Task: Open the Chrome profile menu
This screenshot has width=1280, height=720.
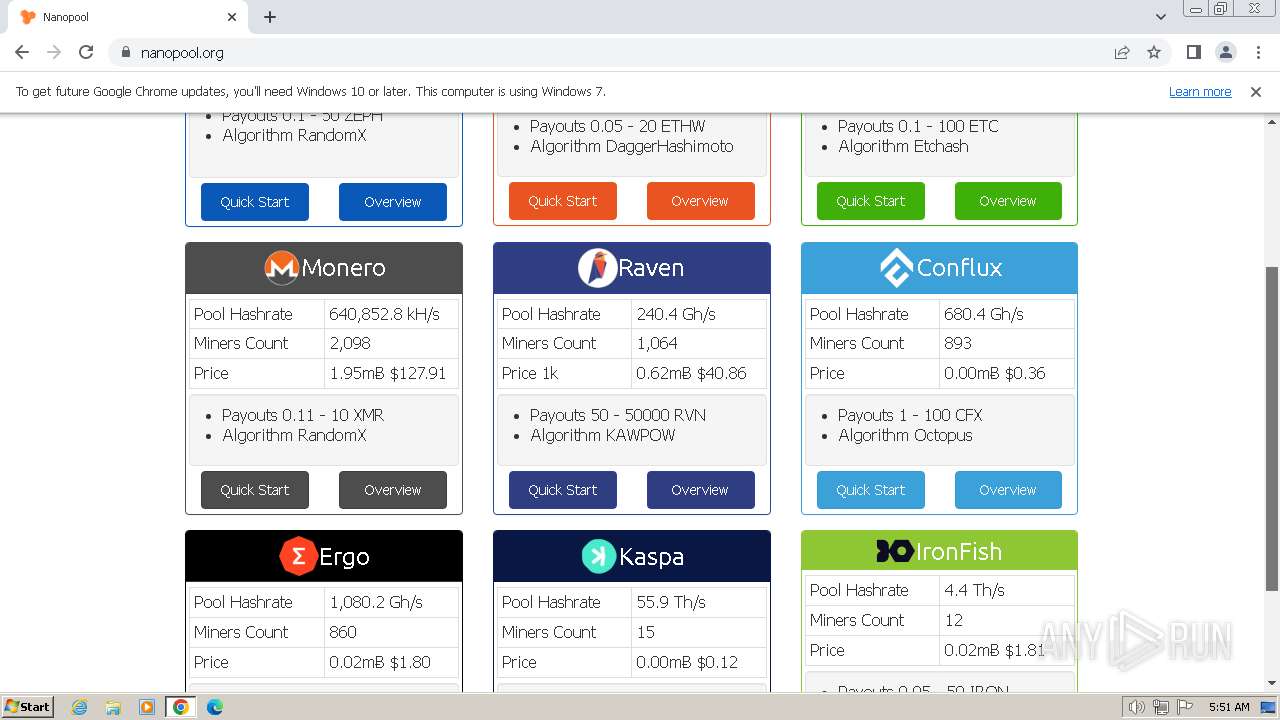Action: (x=1225, y=52)
